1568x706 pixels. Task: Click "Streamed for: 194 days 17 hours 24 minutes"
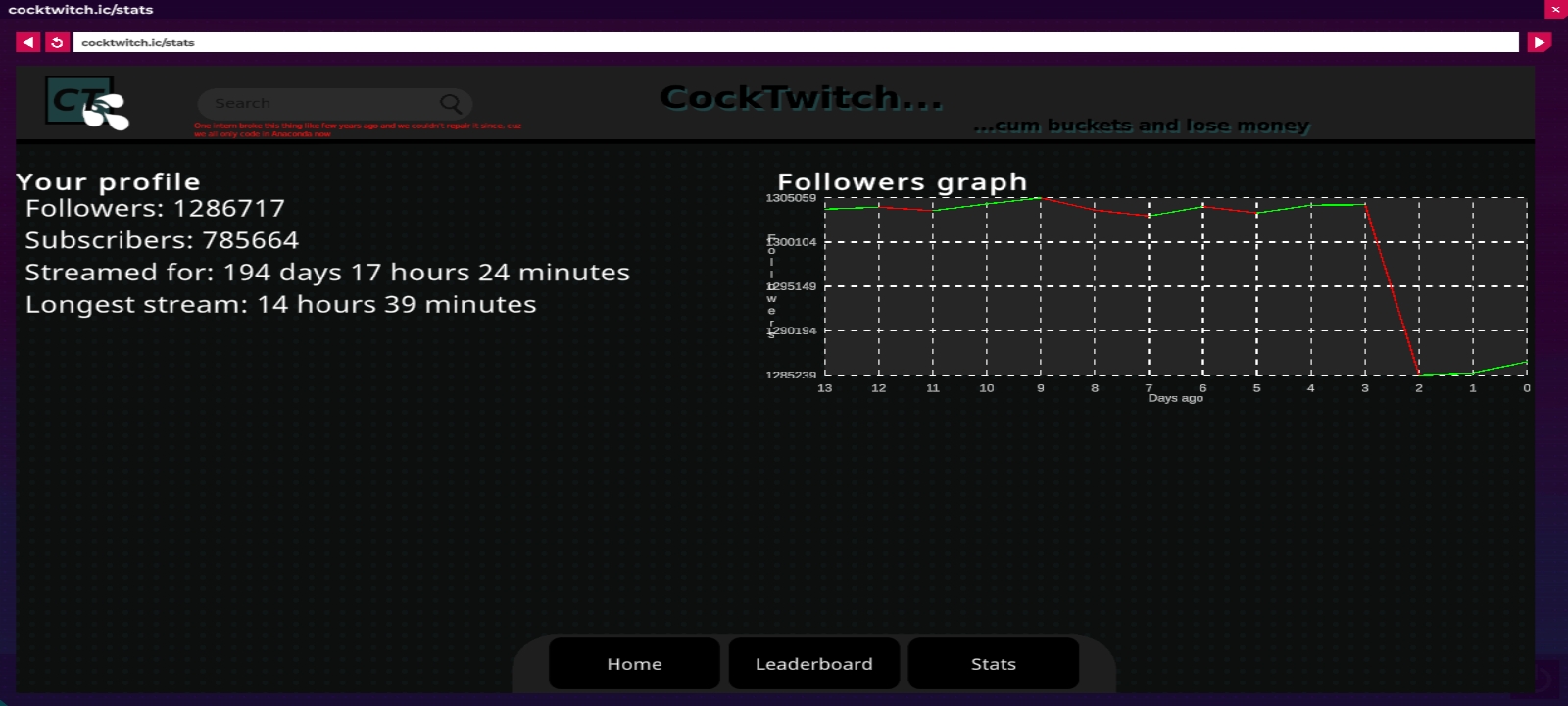click(x=327, y=273)
